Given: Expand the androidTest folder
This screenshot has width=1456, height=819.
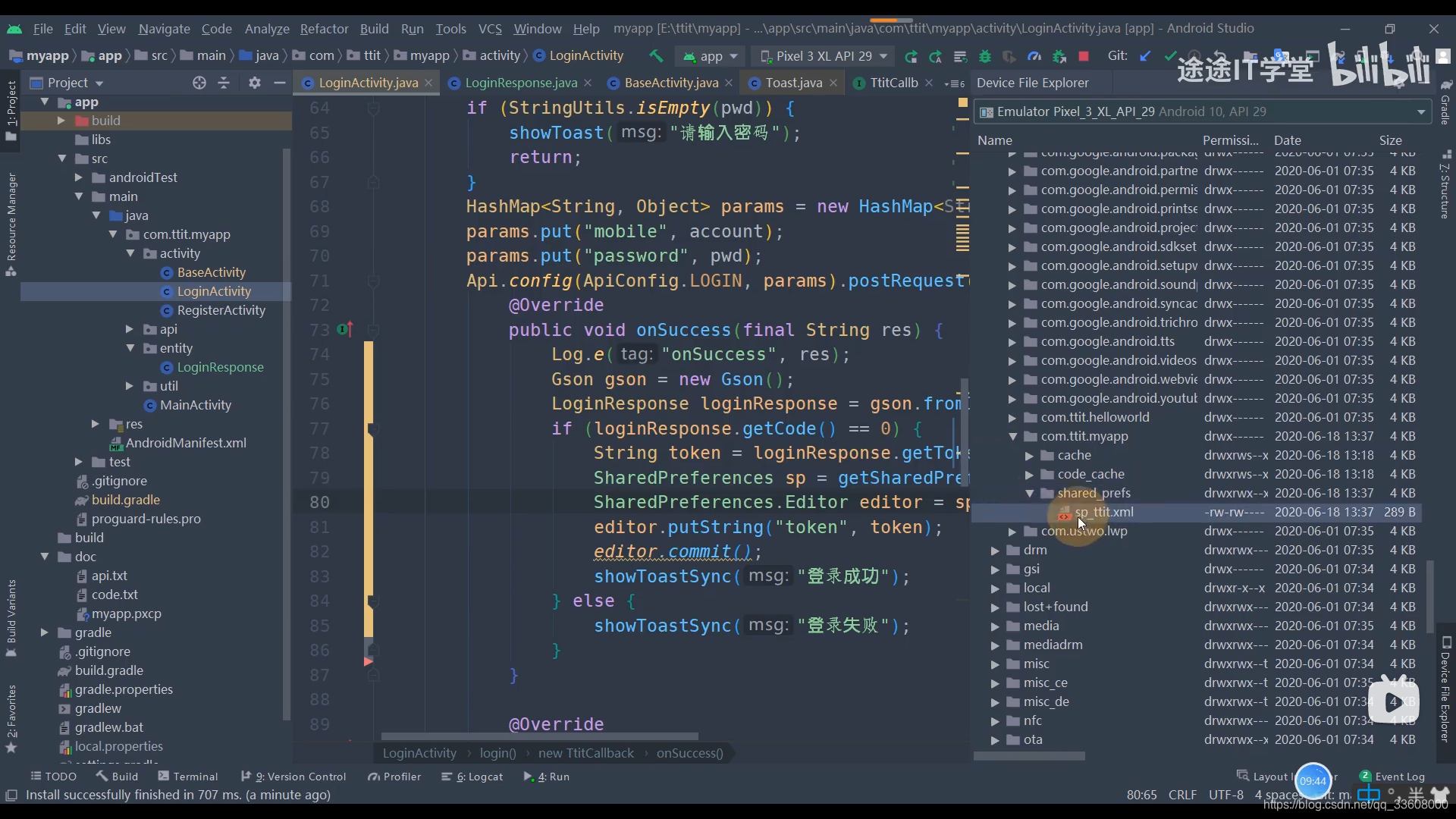Looking at the screenshot, I should click(78, 177).
